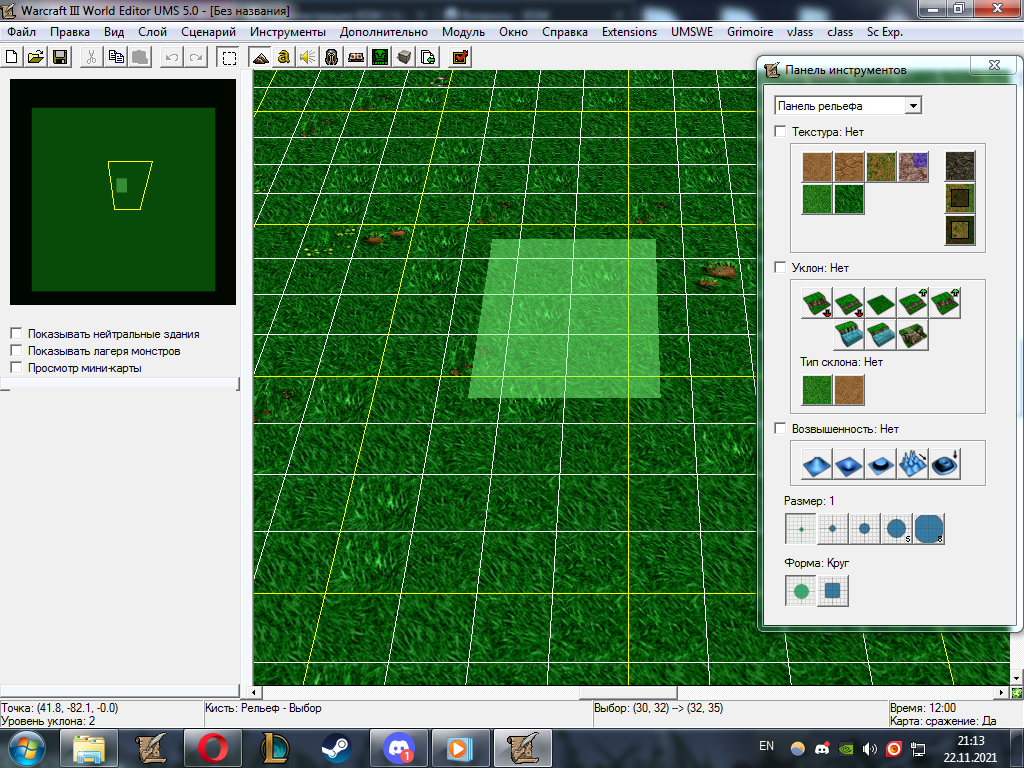Screen dimensions: 1024x768
Task: Open the Модуль menu
Action: [463, 32]
